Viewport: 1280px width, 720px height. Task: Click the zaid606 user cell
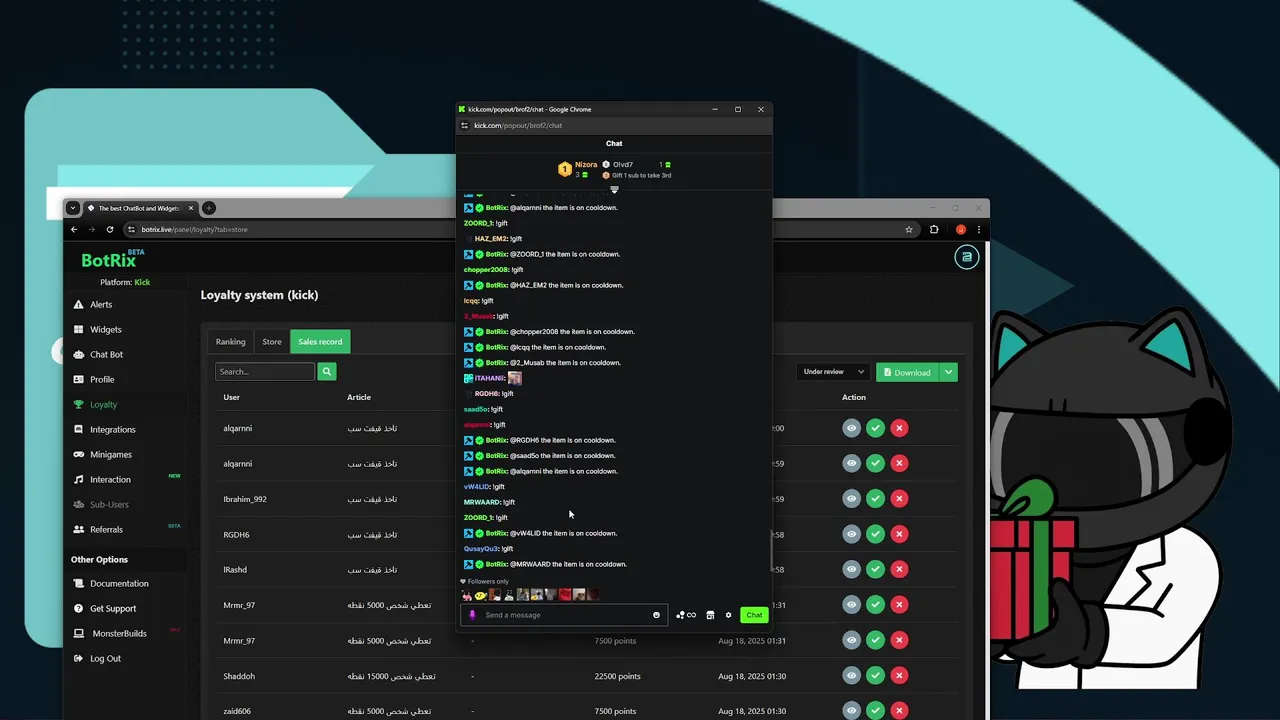pyautogui.click(x=237, y=711)
